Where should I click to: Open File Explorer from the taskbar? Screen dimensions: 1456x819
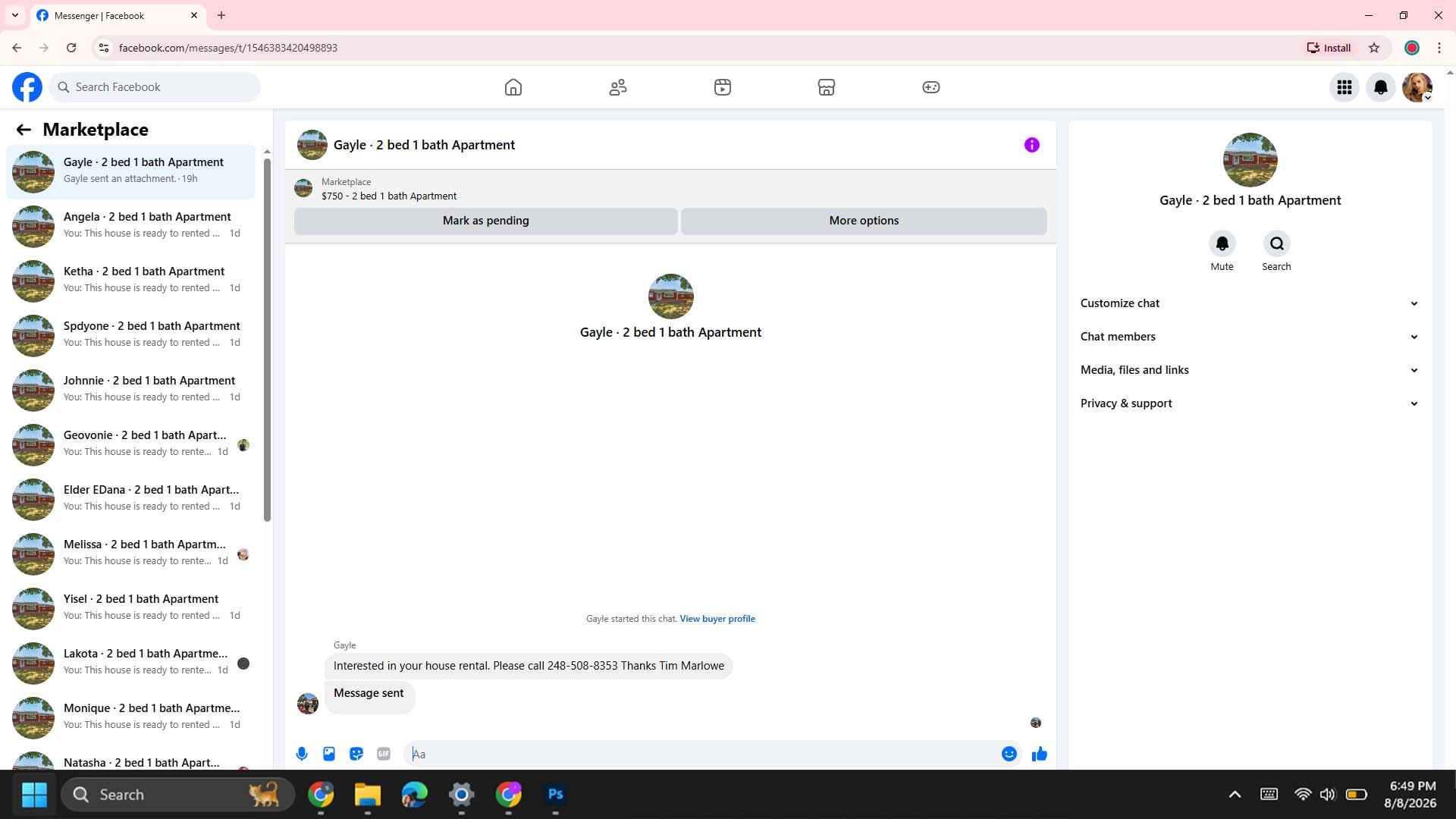tap(368, 794)
